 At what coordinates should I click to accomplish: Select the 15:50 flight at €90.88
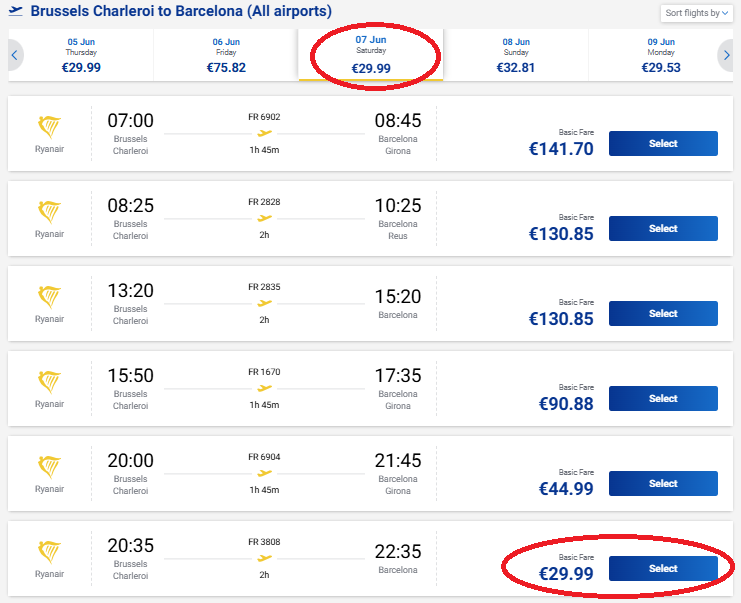tap(663, 399)
